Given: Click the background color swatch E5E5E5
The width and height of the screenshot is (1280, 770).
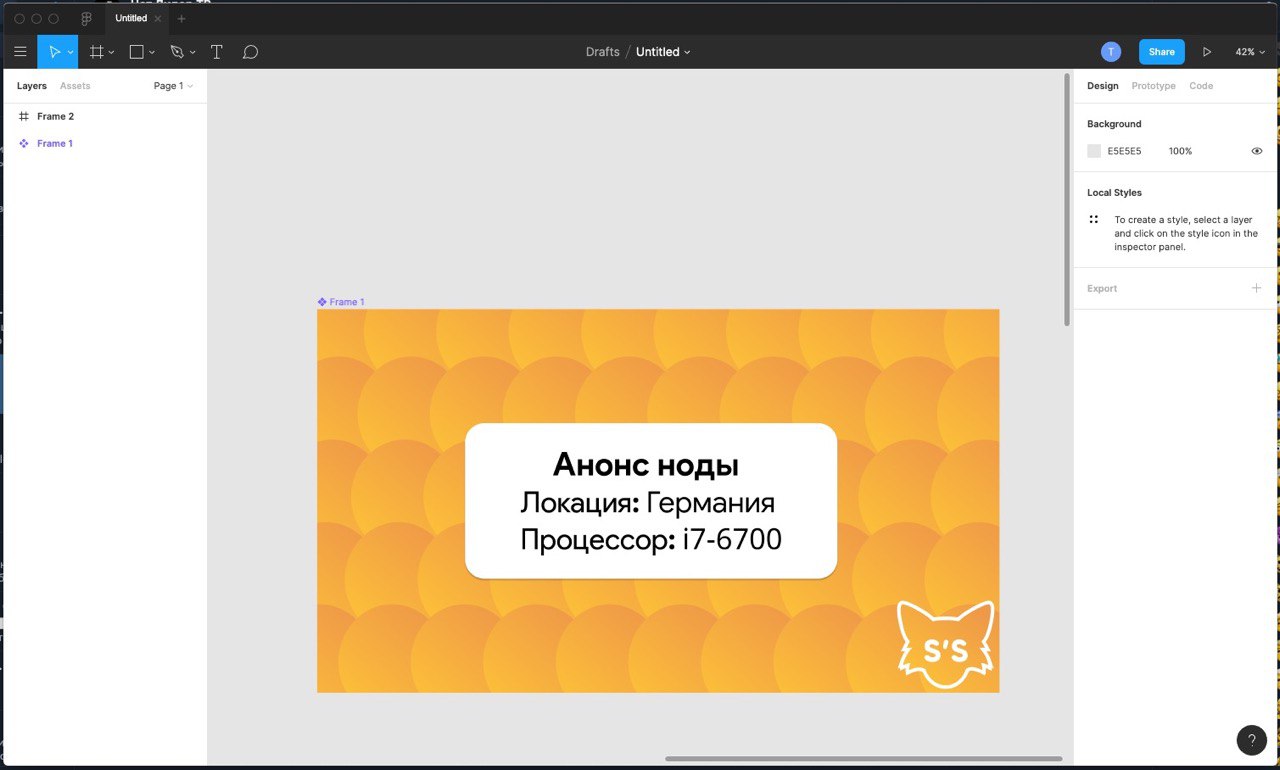Looking at the screenshot, I should click(x=1094, y=151).
